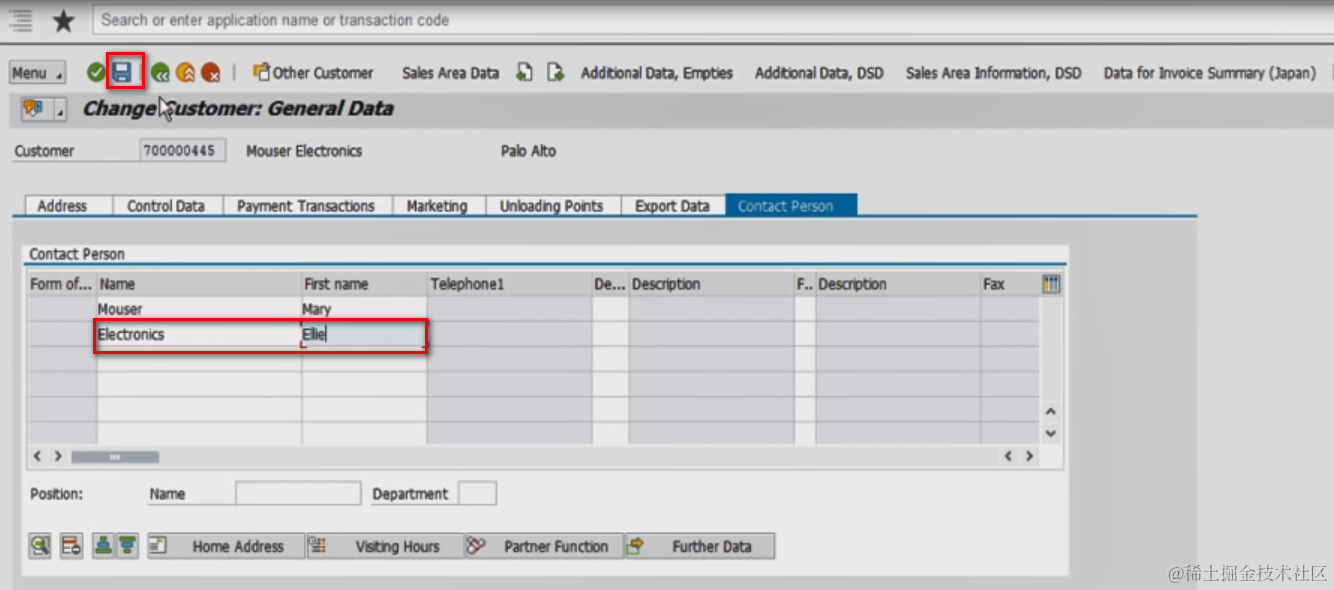
Task: Switch to the Unloading Points tab
Action: point(552,206)
